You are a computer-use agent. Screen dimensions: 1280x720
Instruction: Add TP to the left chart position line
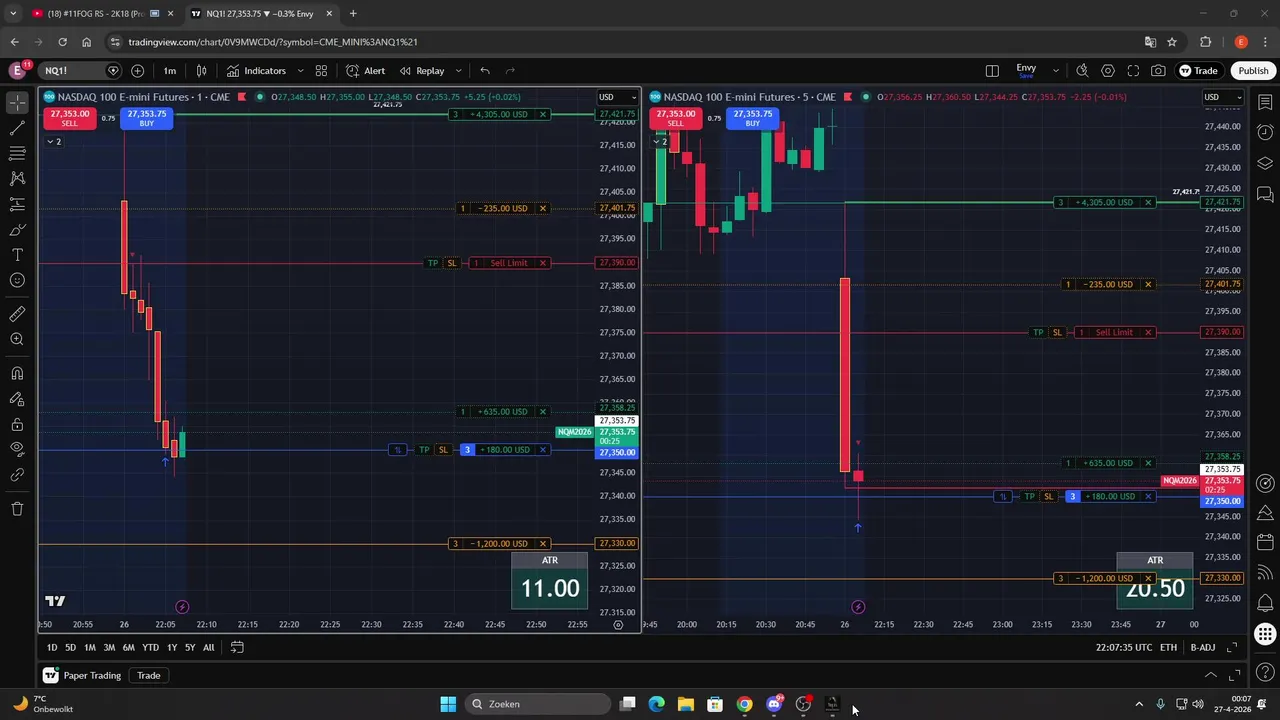pyautogui.click(x=424, y=450)
